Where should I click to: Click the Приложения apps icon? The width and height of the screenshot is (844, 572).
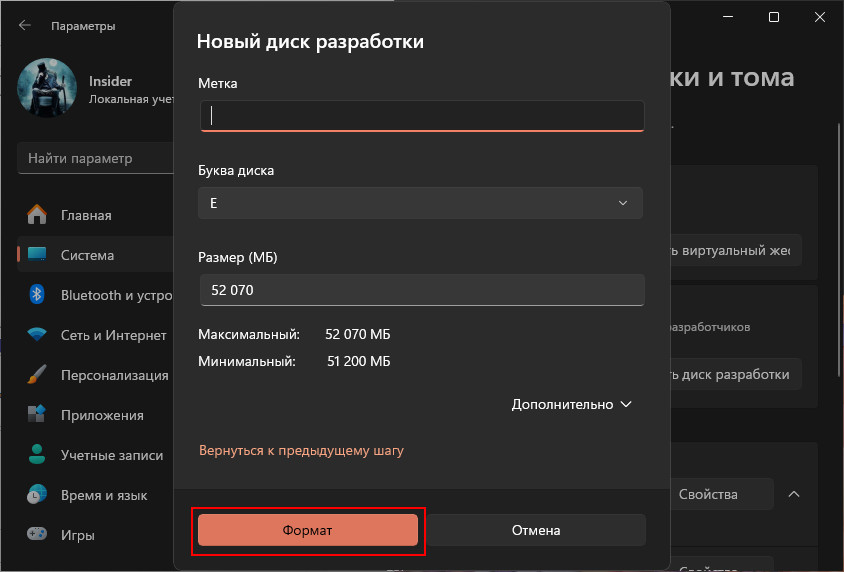[37, 415]
